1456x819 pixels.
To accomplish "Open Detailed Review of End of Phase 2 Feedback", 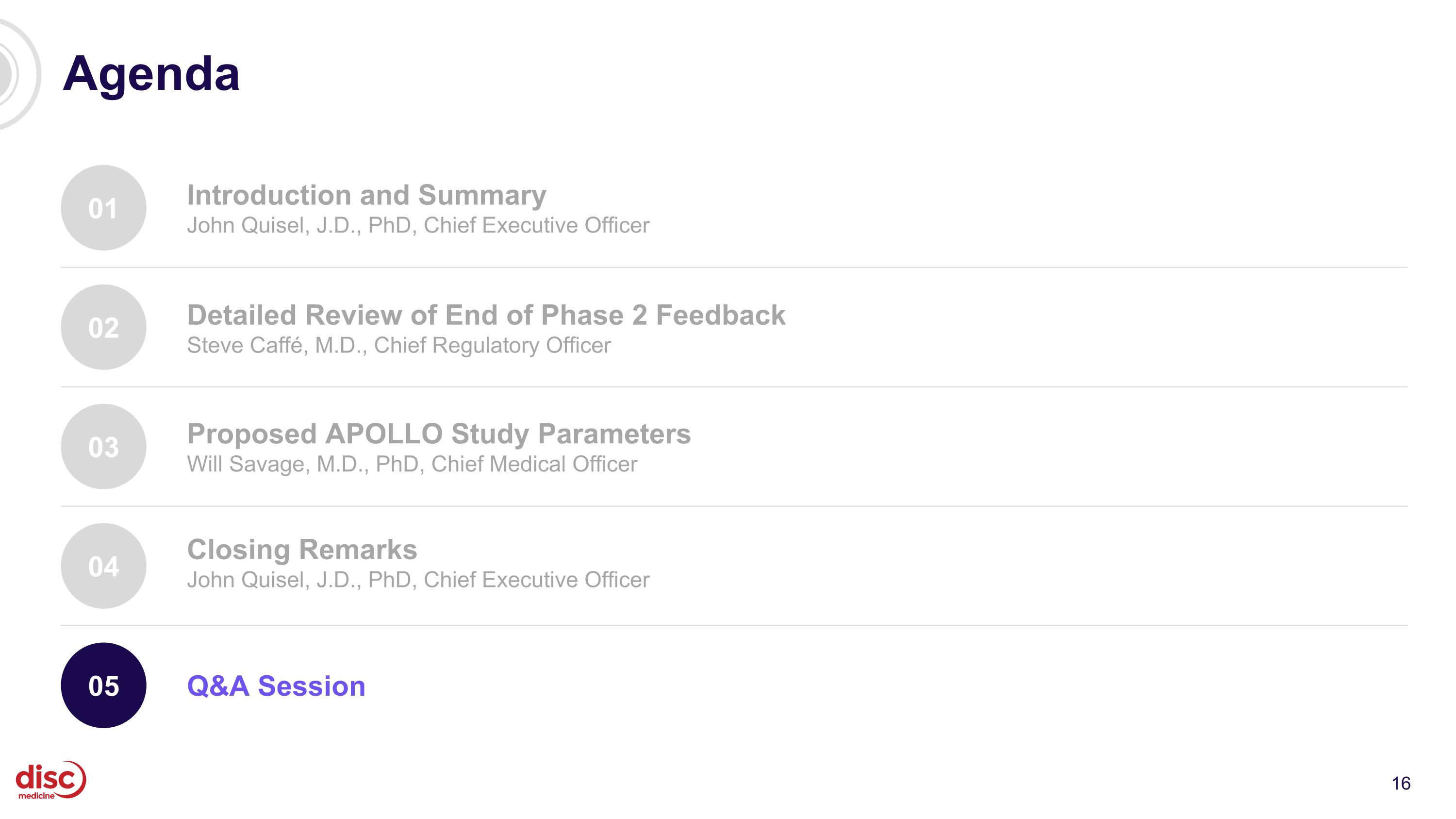I will [486, 315].
